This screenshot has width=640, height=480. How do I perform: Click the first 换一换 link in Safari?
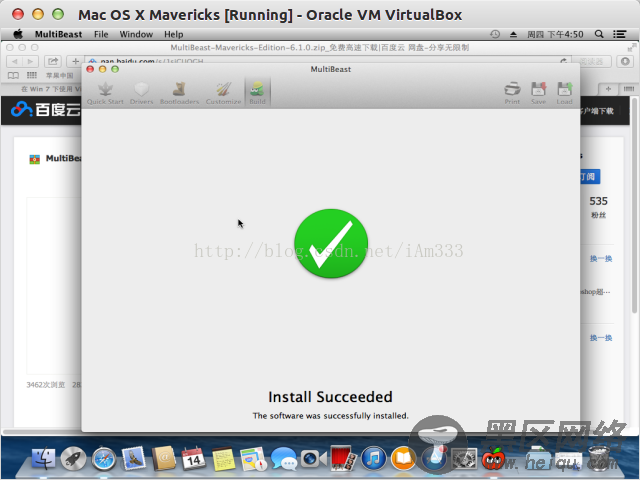pos(601,258)
